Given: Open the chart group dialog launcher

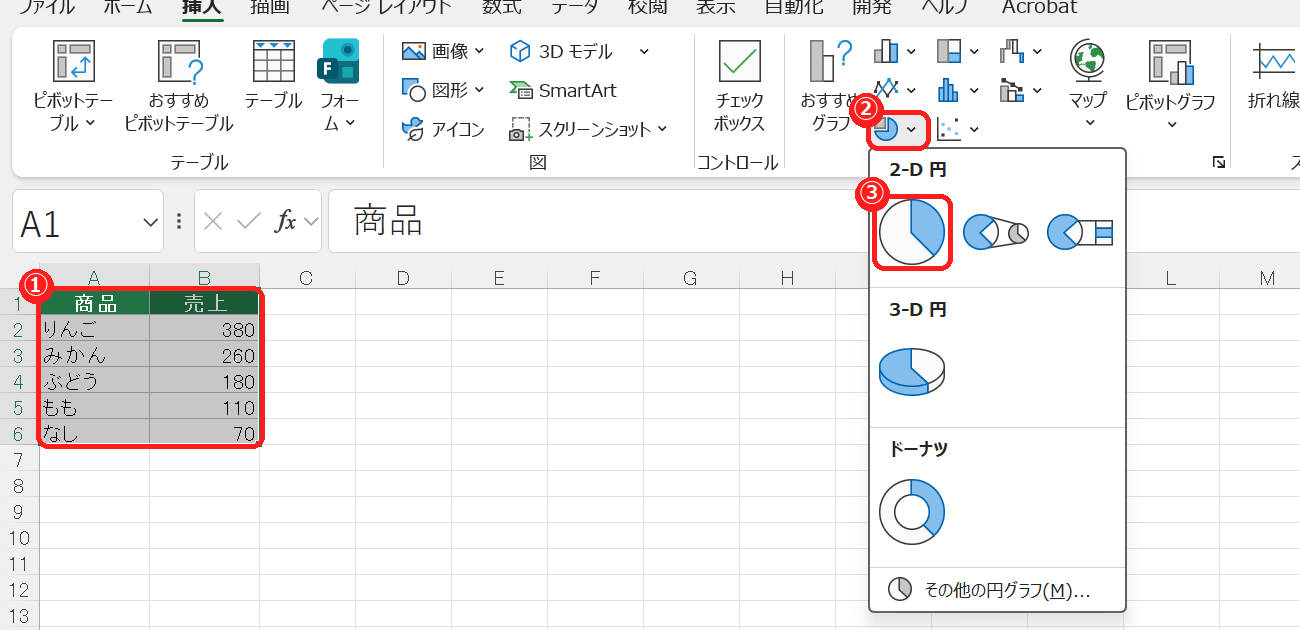Looking at the screenshot, I should click(x=1218, y=162).
